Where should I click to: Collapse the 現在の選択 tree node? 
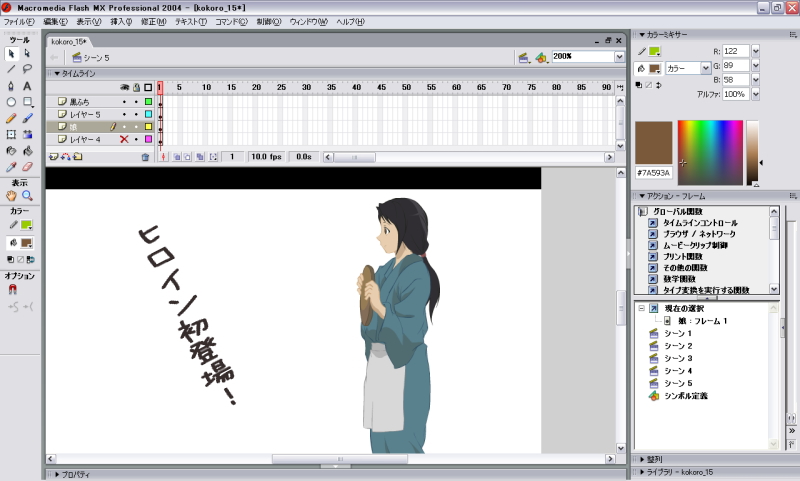pyautogui.click(x=642, y=309)
